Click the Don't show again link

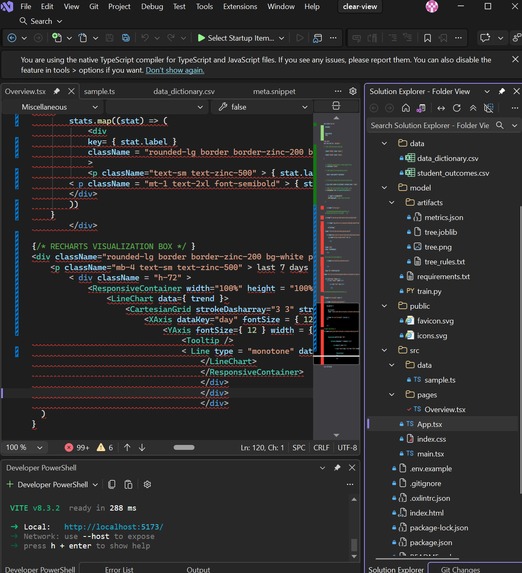175,70
